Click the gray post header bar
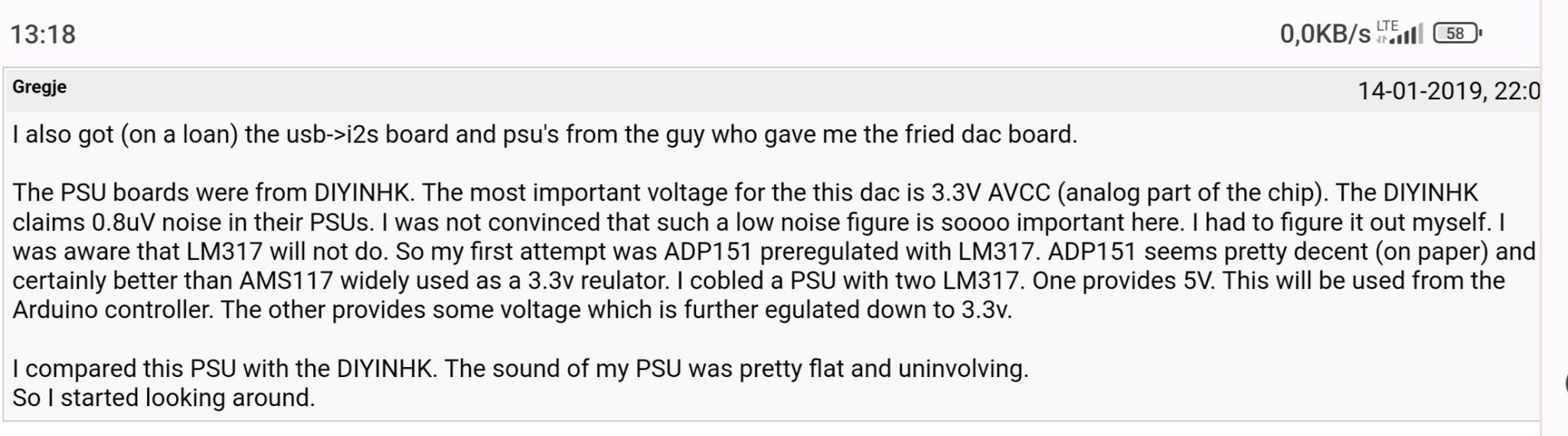 [x=772, y=90]
